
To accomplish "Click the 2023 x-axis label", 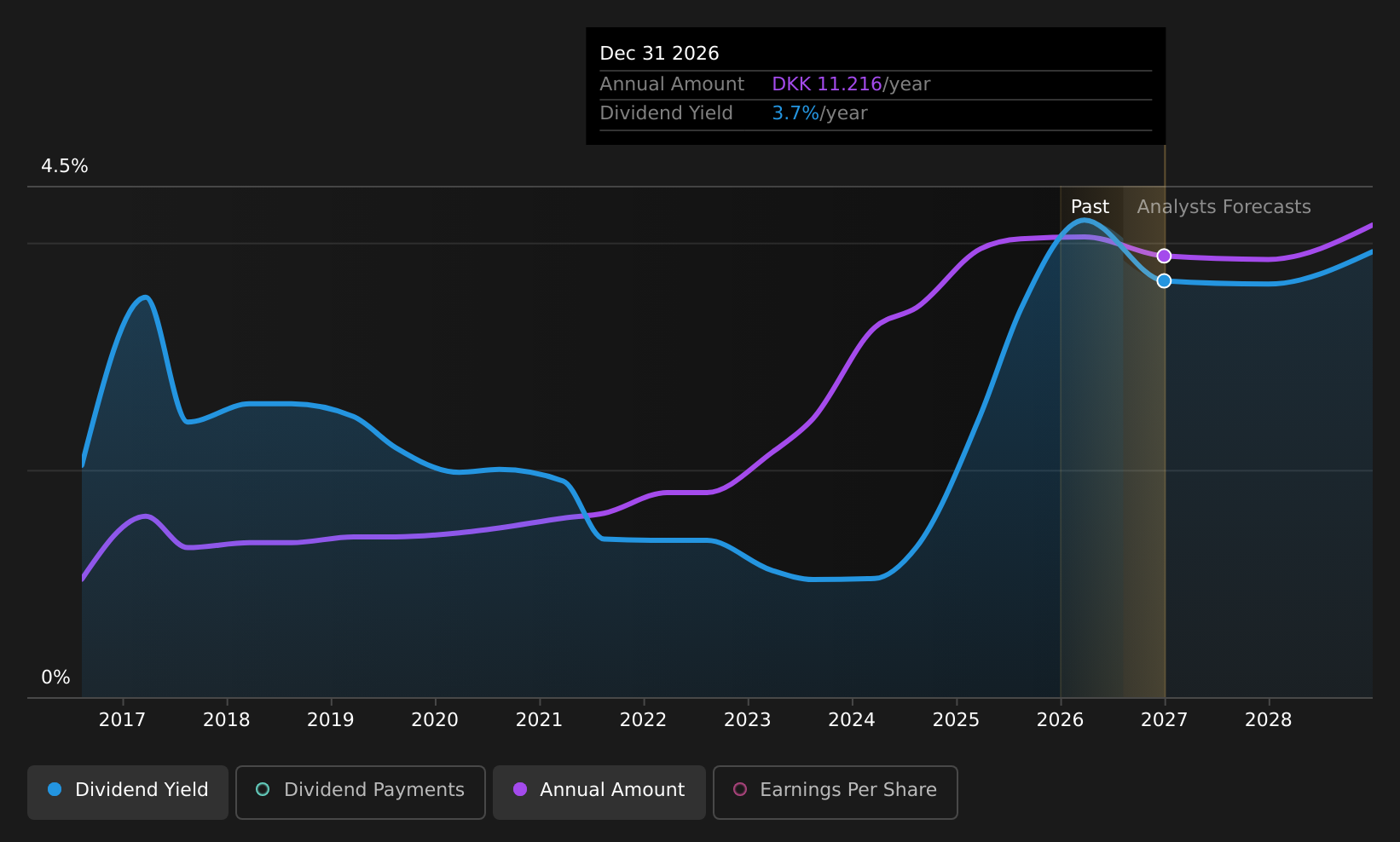I will click(748, 720).
